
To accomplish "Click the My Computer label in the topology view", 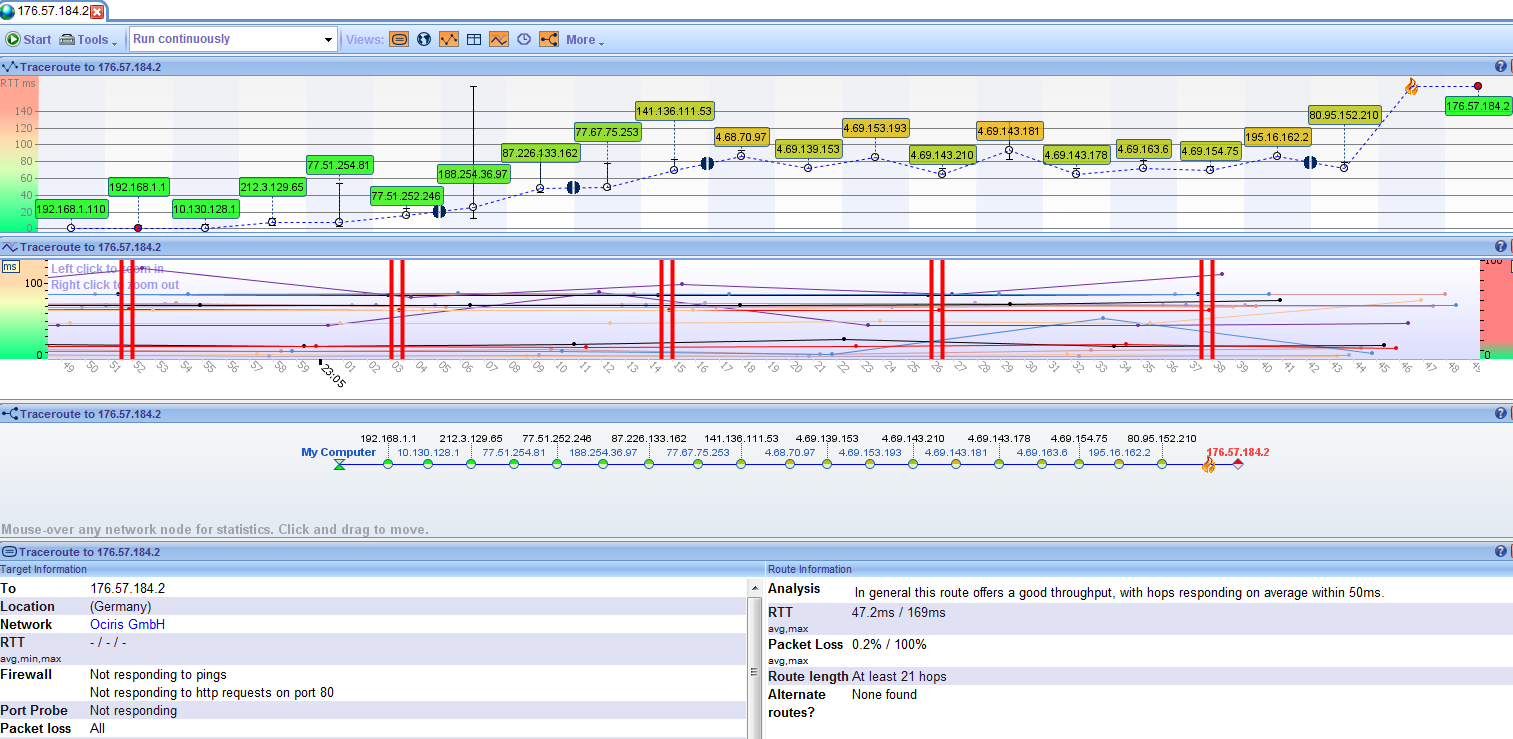I will [339, 452].
